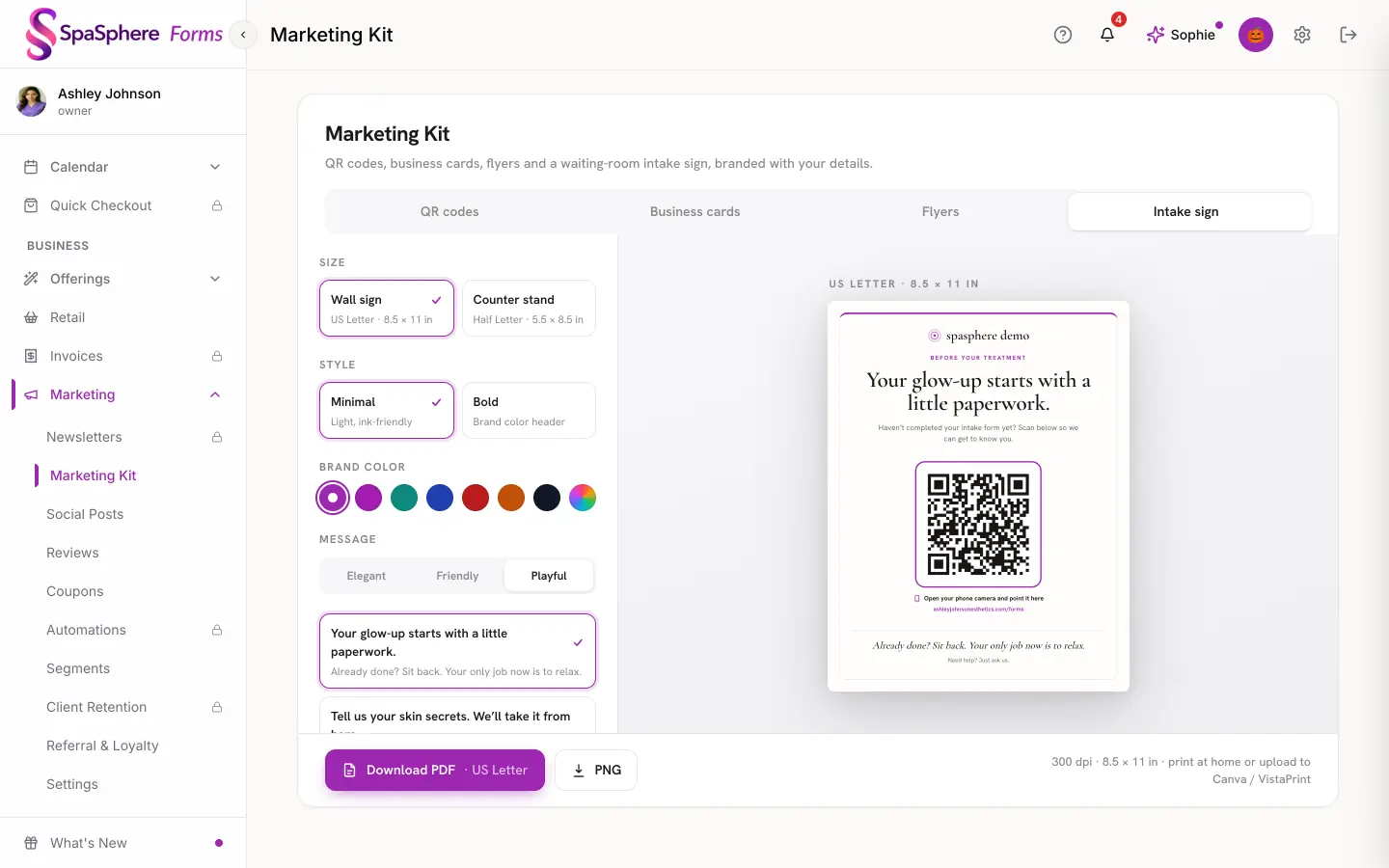Click the lock icon next to Client Retention
Image resolution: width=1389 pixels, height=868 pixels.
coord(217,707)
